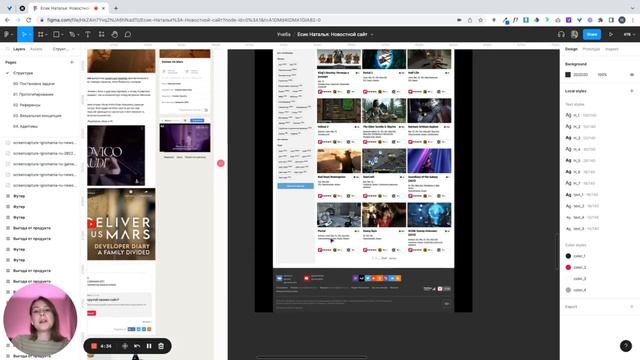Screen dimensions: 640x360
Task: Open the Resources components tool
Action: (101, 35)
